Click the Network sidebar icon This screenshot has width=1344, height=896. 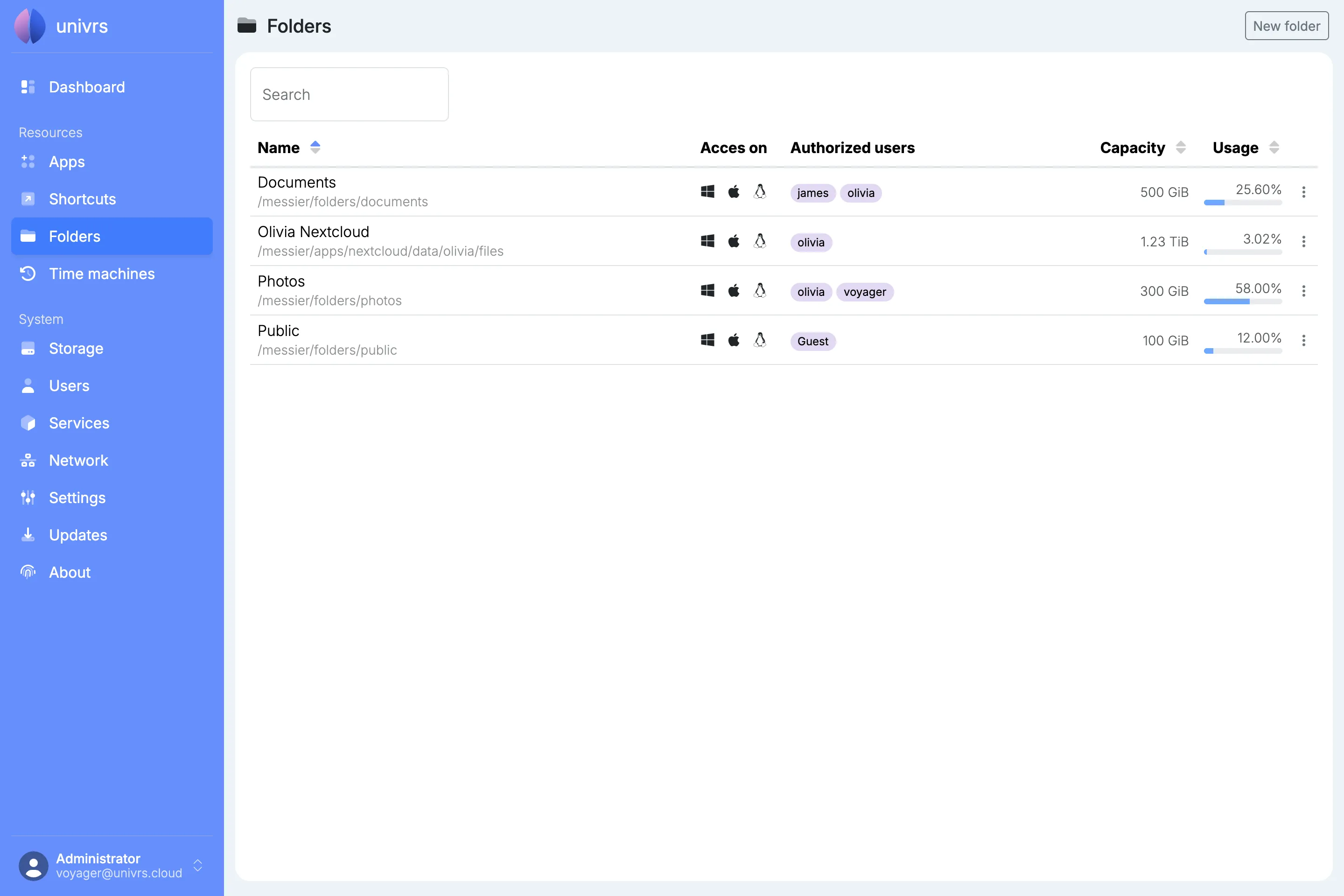[x=28, y=461]
